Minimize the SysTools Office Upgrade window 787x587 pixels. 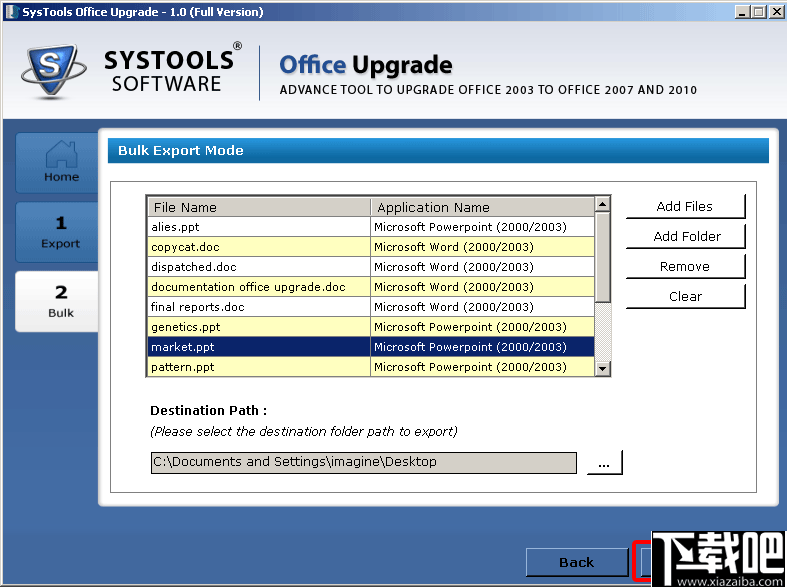pos(742,12)
